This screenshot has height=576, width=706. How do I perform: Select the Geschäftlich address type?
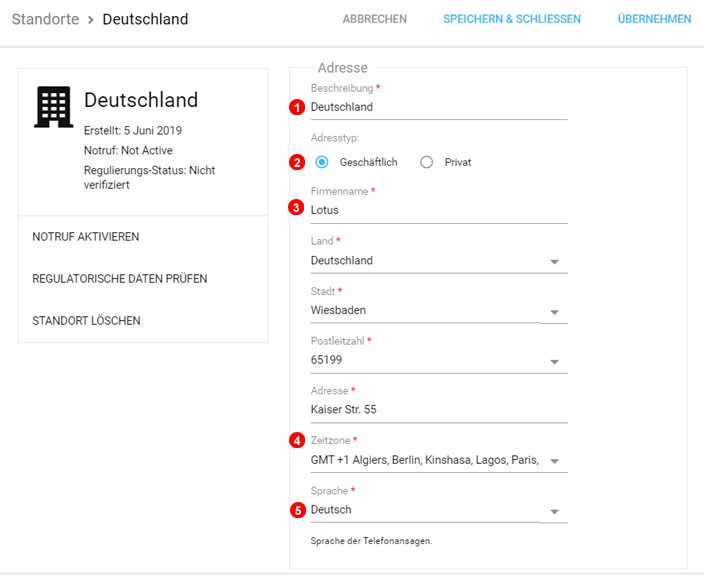tap(322, 162)
